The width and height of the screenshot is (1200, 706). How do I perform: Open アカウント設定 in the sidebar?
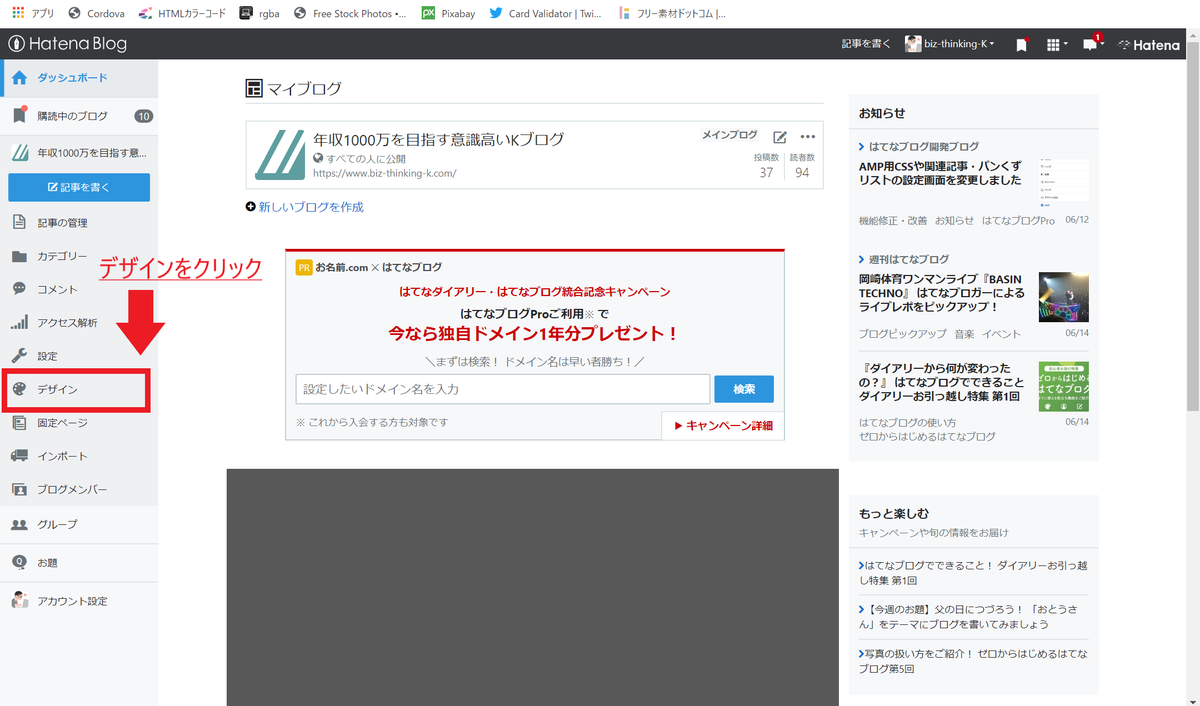coord(79,601)
